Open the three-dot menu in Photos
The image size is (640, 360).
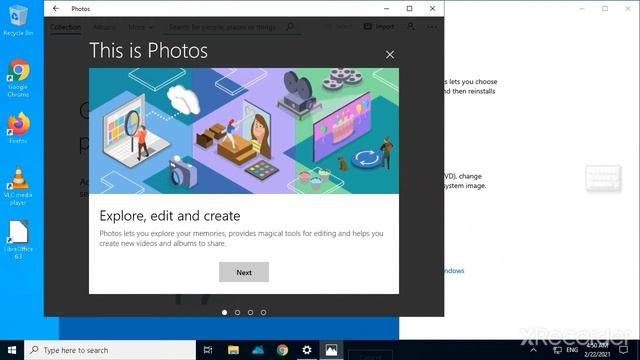432,27
